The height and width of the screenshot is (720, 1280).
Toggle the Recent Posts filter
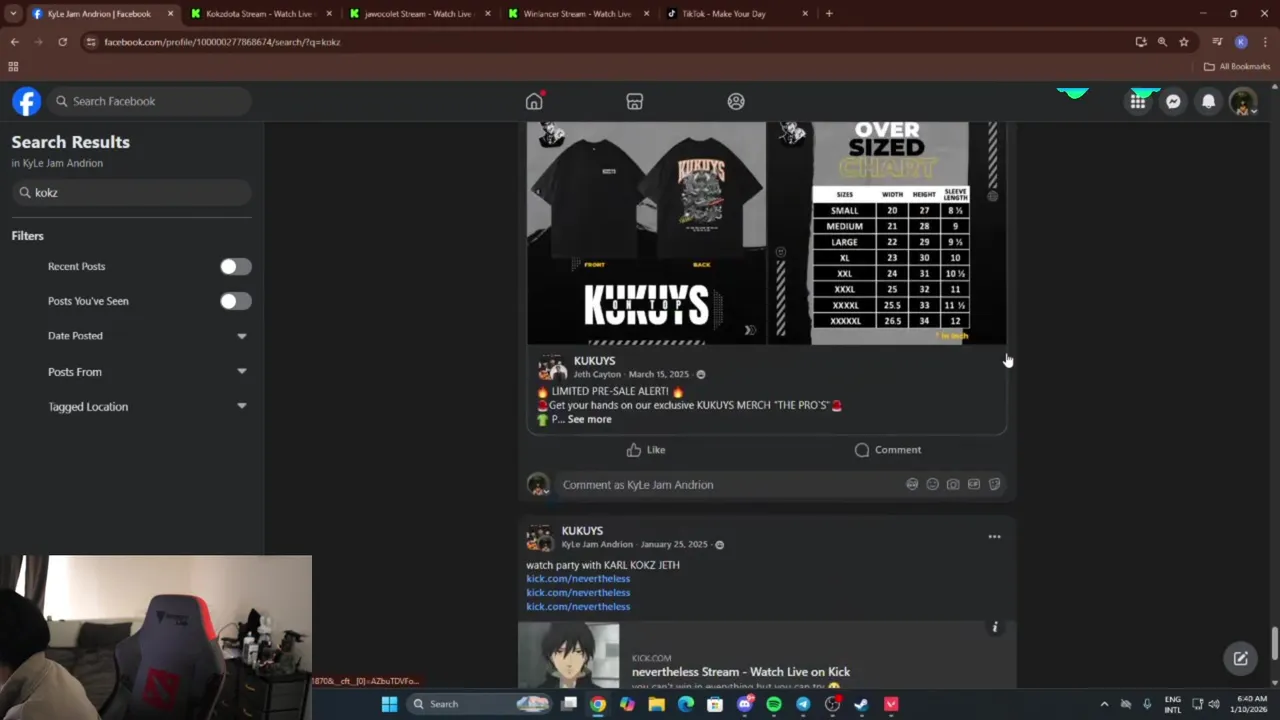coord(236,267)
